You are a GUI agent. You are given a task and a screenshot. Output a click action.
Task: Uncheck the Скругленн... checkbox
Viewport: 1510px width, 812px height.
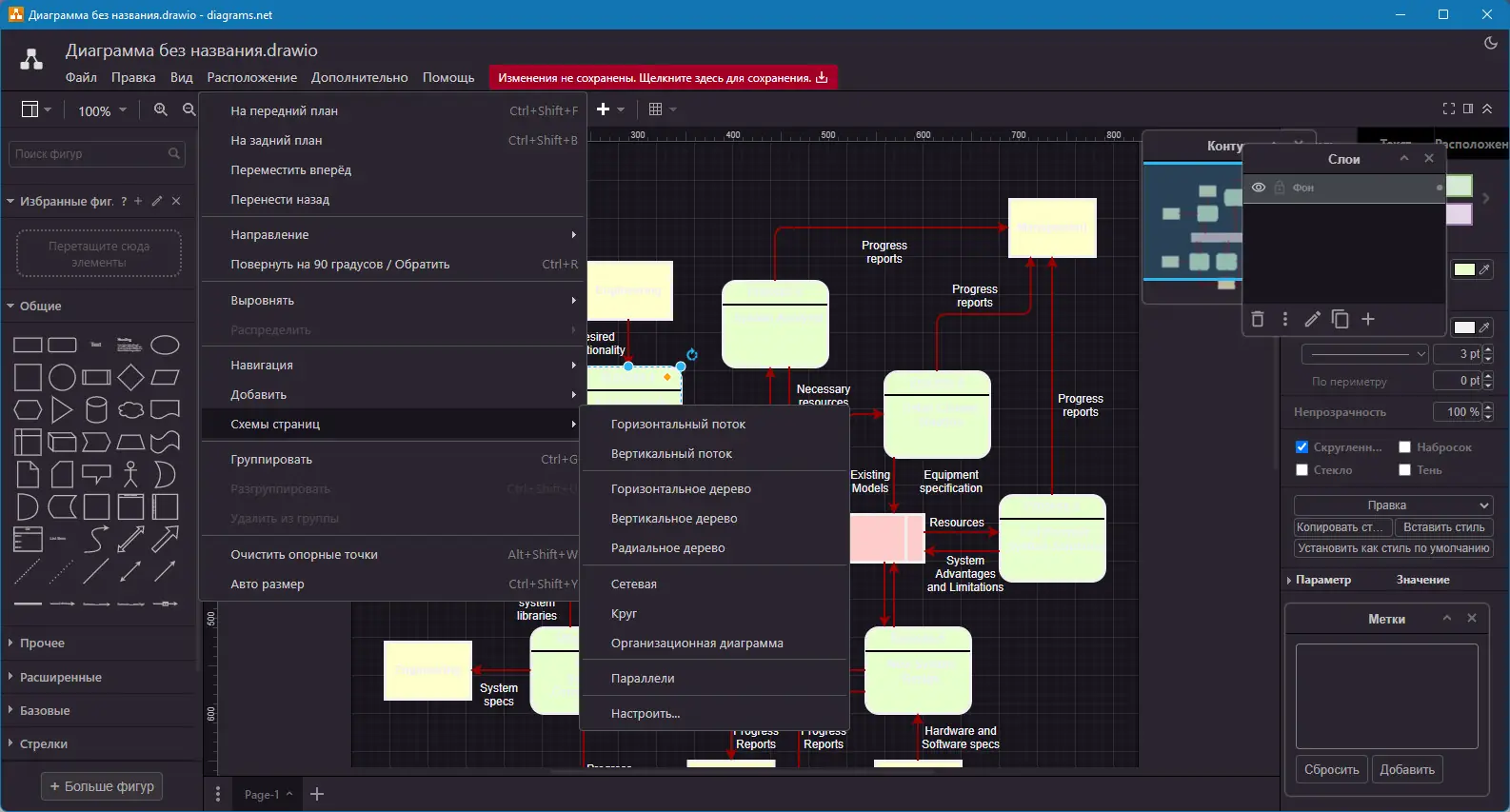point(1301,446)
